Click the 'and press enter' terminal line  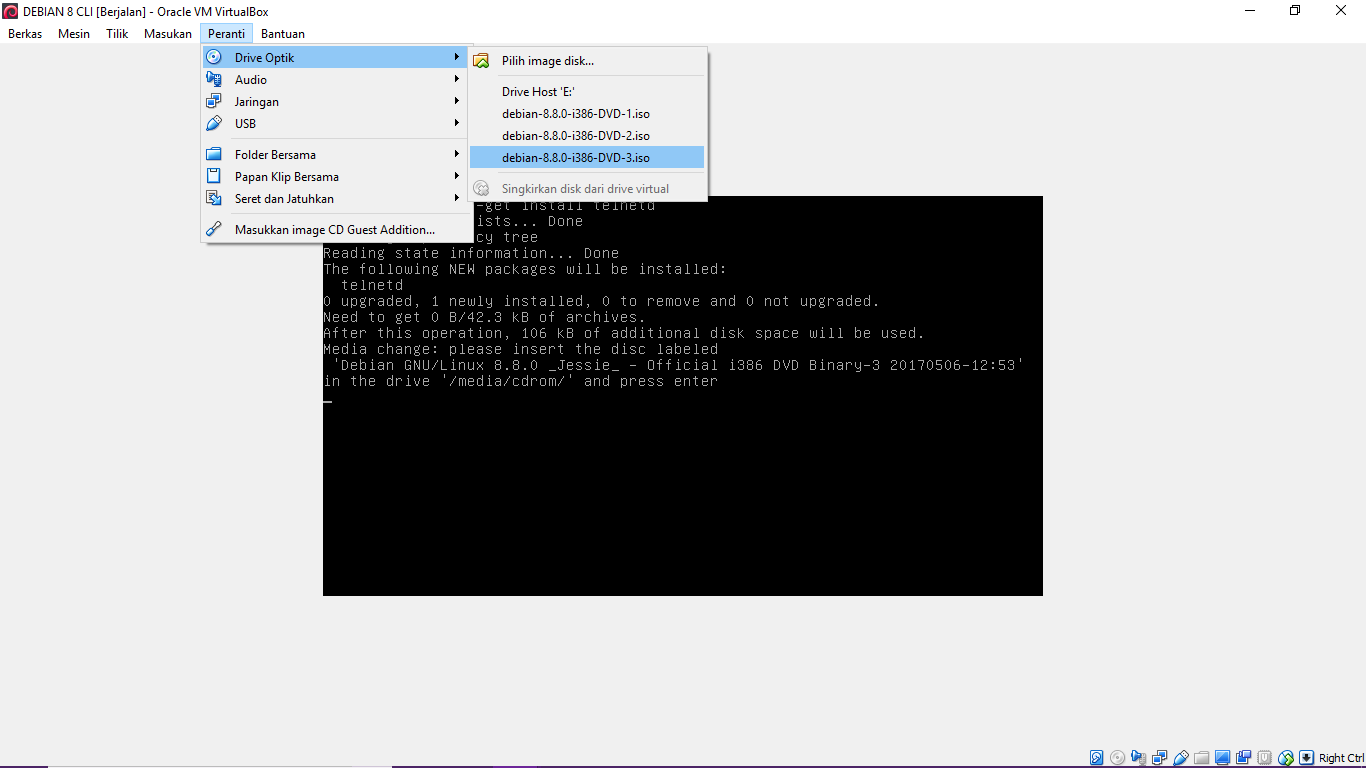[520, 381]
